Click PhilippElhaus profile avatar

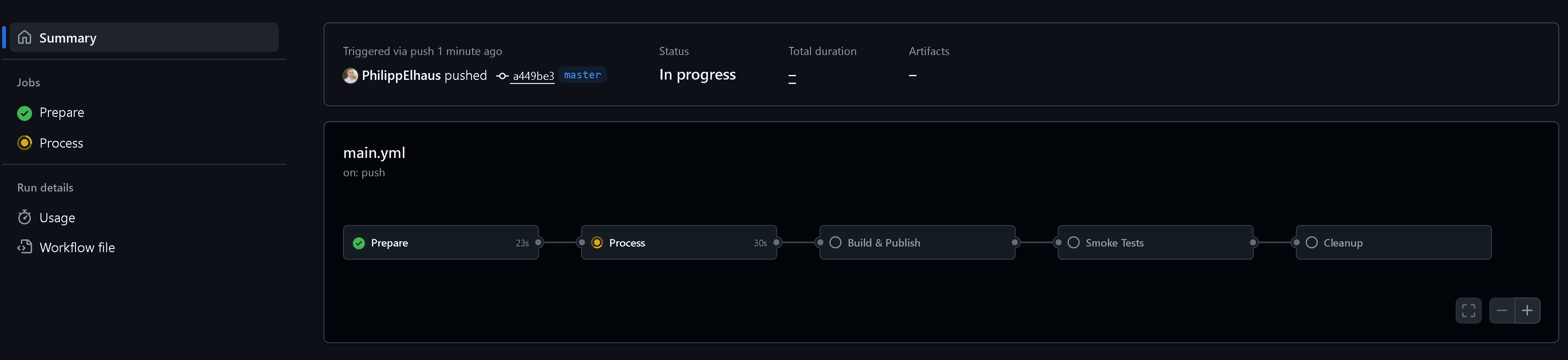pyautogui.click(x=350, y=76)
